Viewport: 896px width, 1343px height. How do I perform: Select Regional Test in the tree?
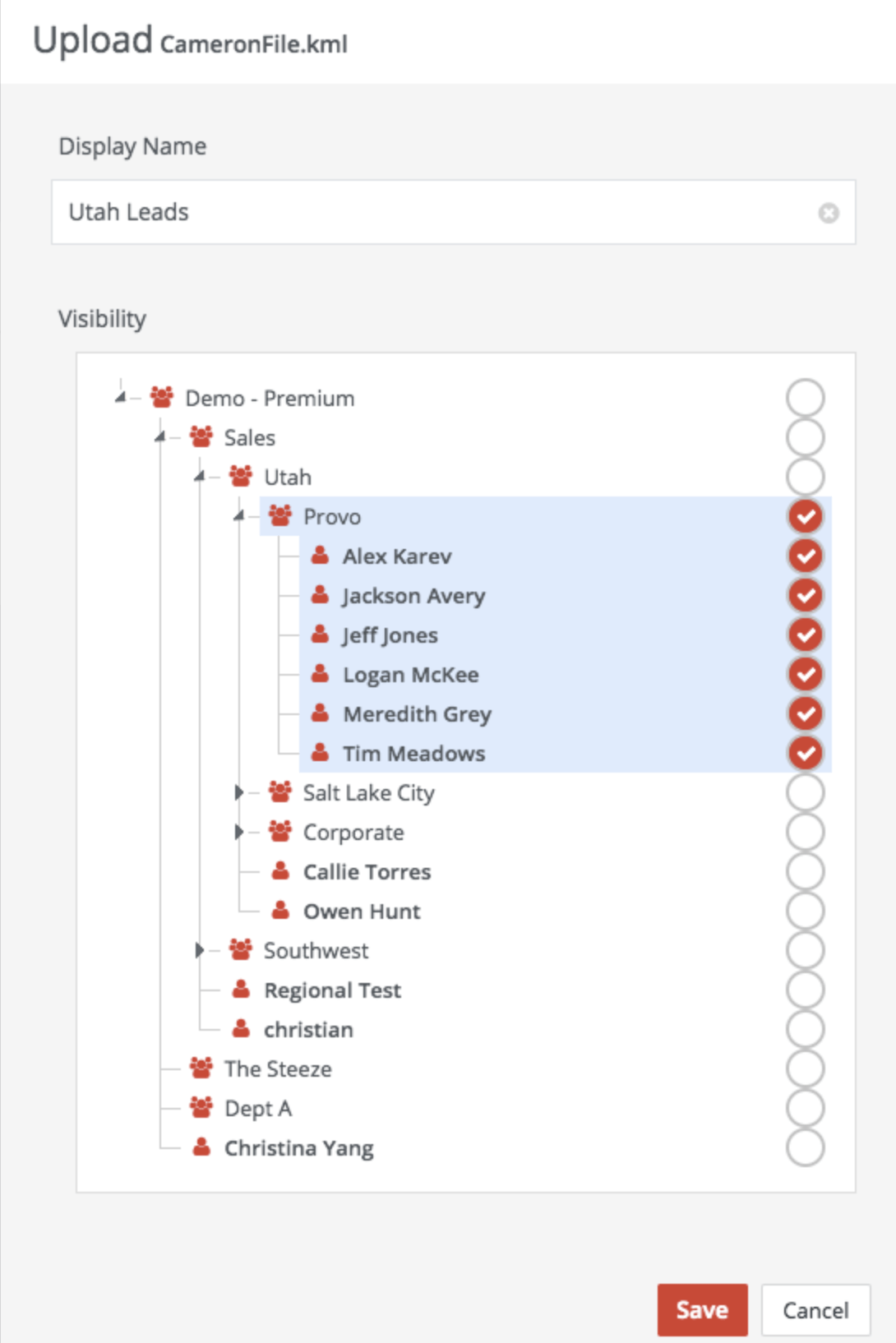point(332,990)
